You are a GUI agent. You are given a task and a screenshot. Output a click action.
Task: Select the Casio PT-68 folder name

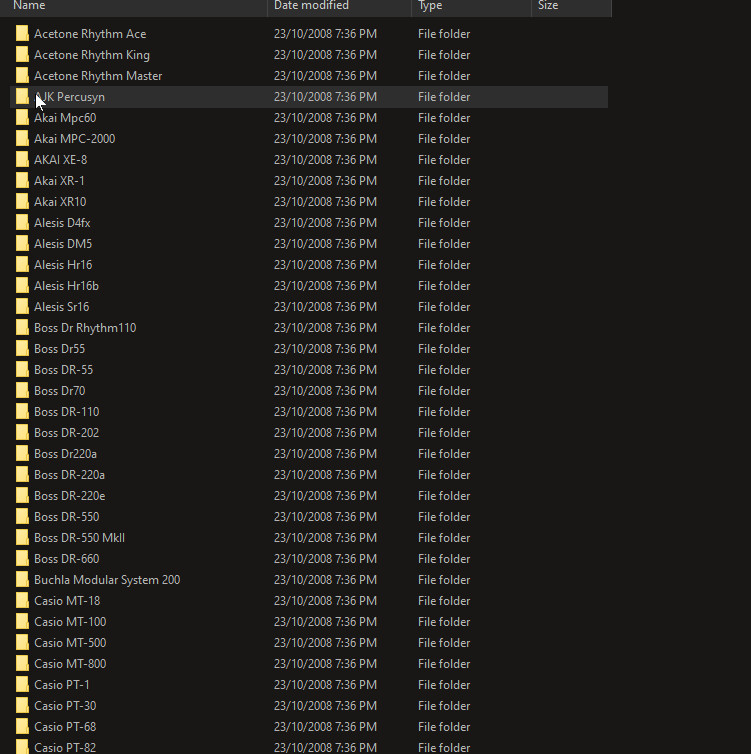65,727
